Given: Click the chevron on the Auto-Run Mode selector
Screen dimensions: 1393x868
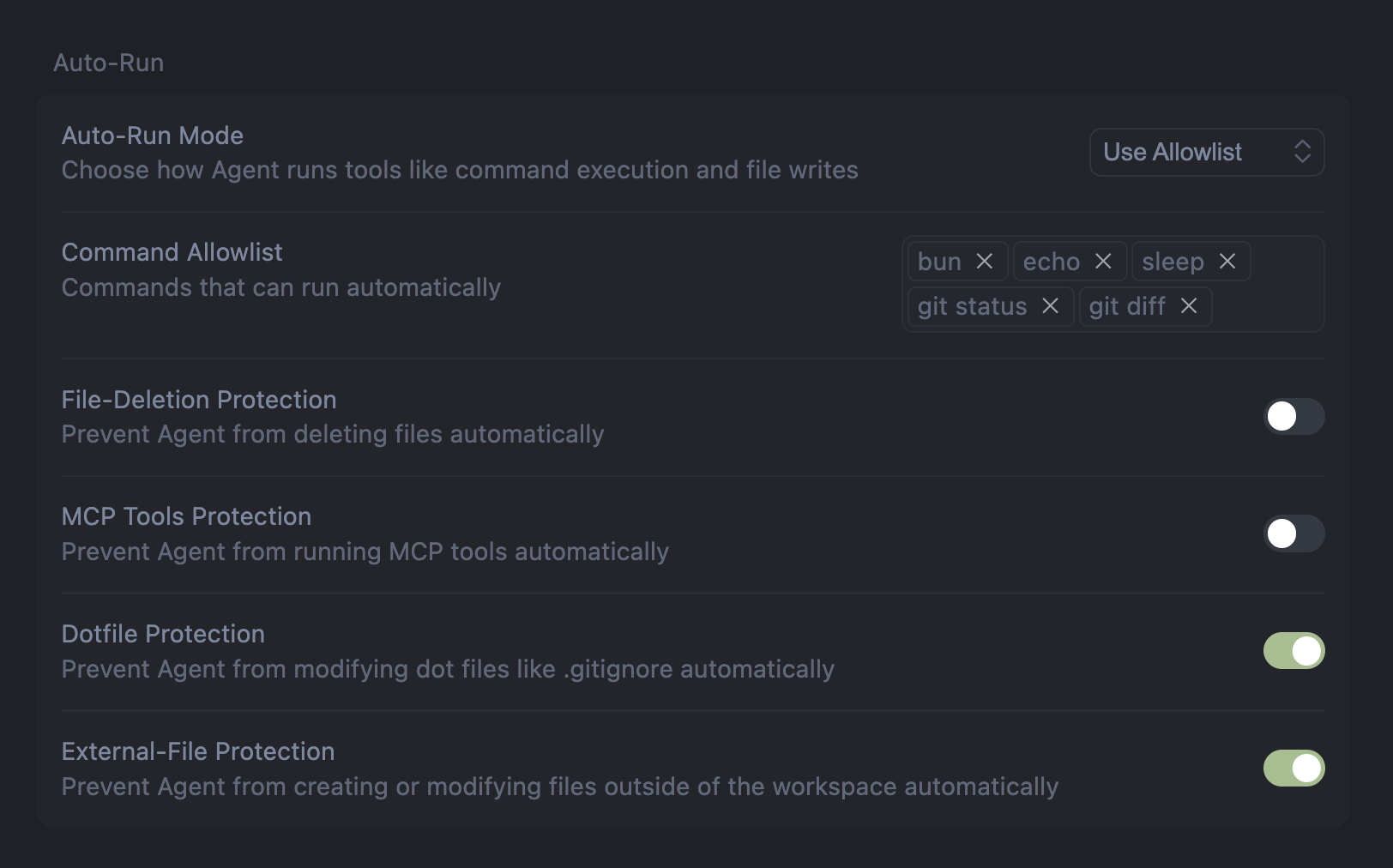Looking at the screenshot, I should coord(1303,152).
